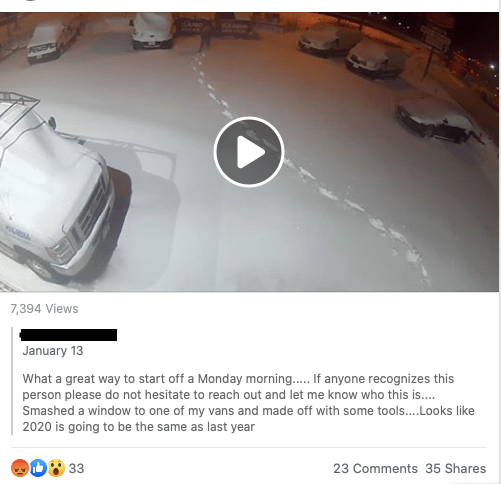This screenshot has width=501, height=484.
Task: Click the blue thumbs-up like reaction icon
Action: click(x=38, y=468)
